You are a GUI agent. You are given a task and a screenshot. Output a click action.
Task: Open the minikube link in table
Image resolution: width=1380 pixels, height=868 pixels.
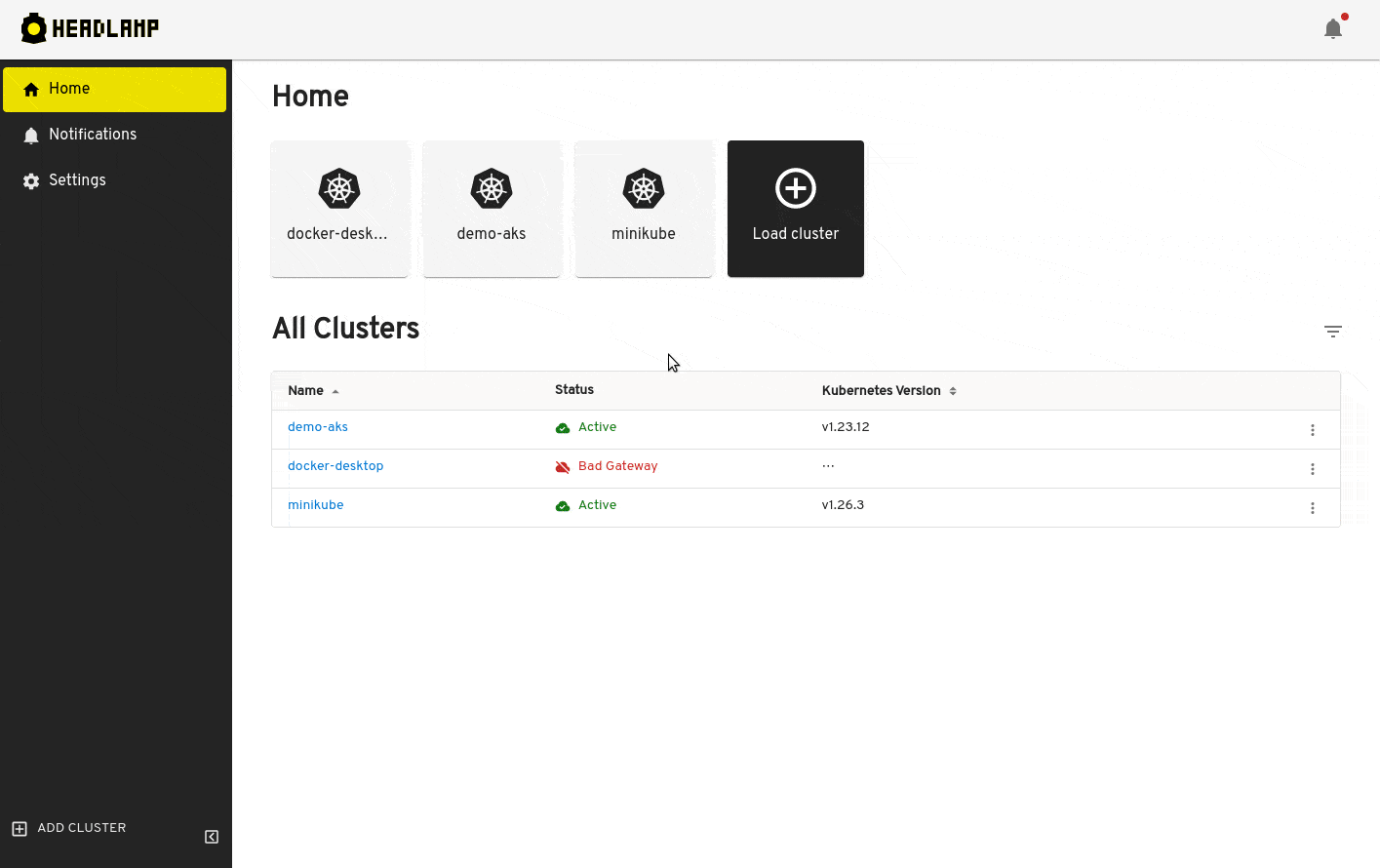[x=316, y=505]
